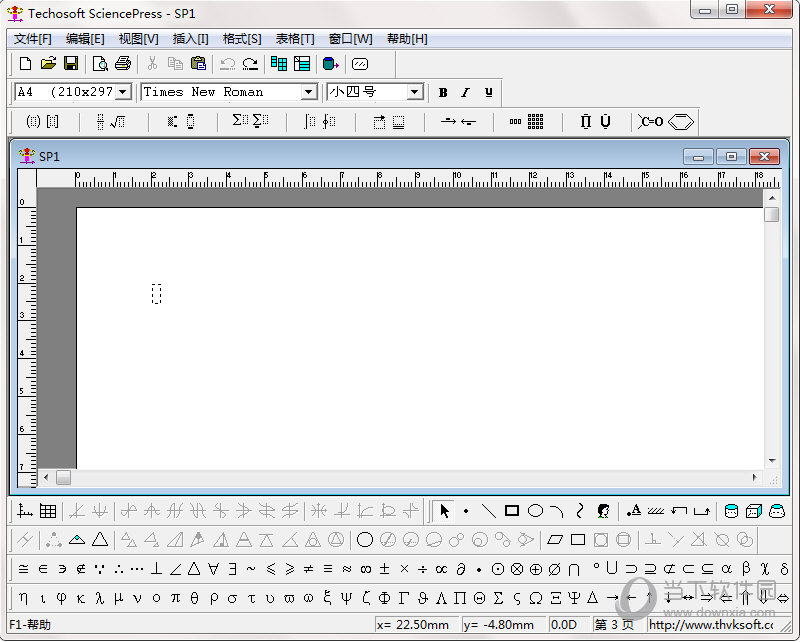Click the Save floppy disk icon
The height and width of the screenshot is (642, 800).
click(71, 64)
